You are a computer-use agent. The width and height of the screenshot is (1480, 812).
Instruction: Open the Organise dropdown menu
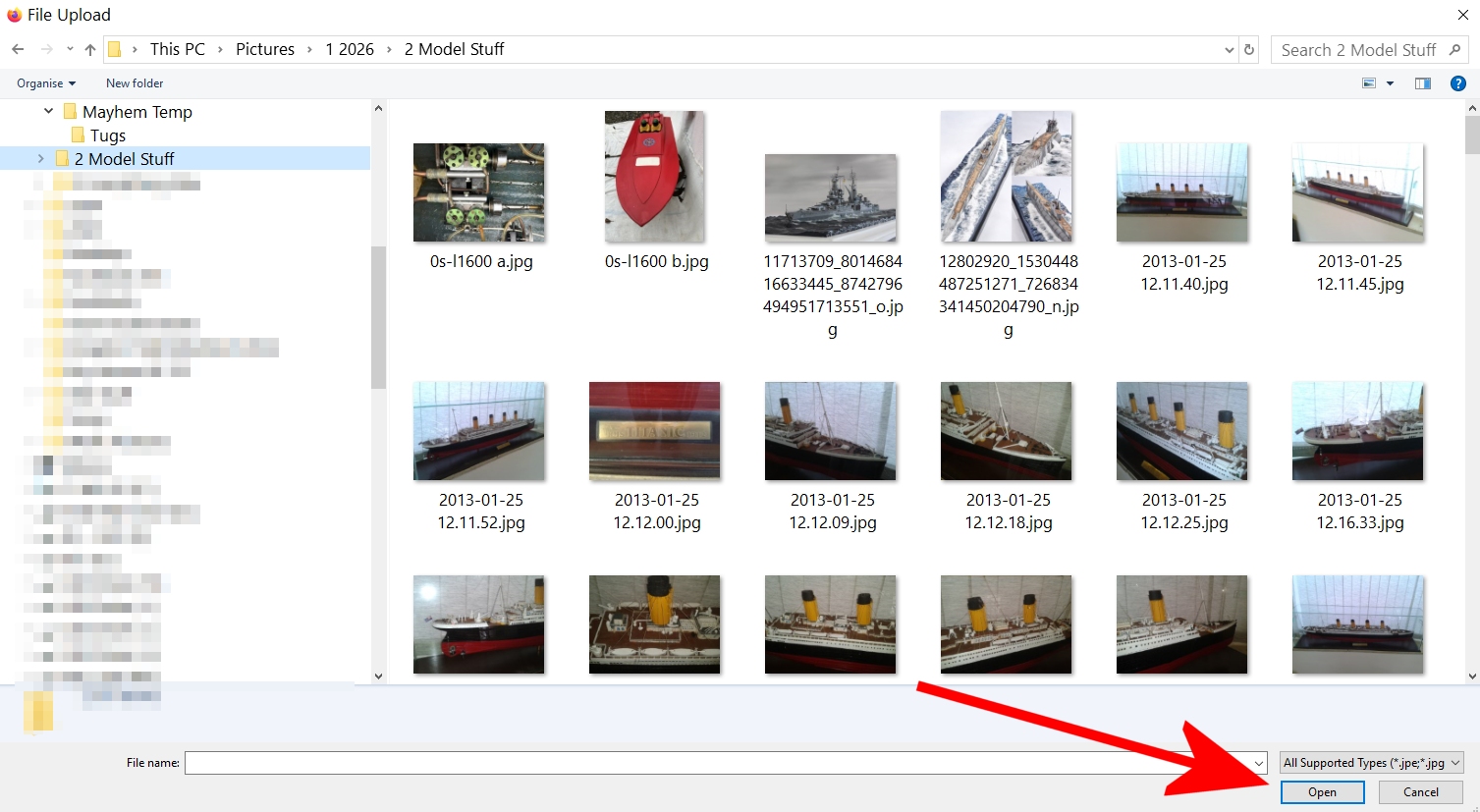46,83
